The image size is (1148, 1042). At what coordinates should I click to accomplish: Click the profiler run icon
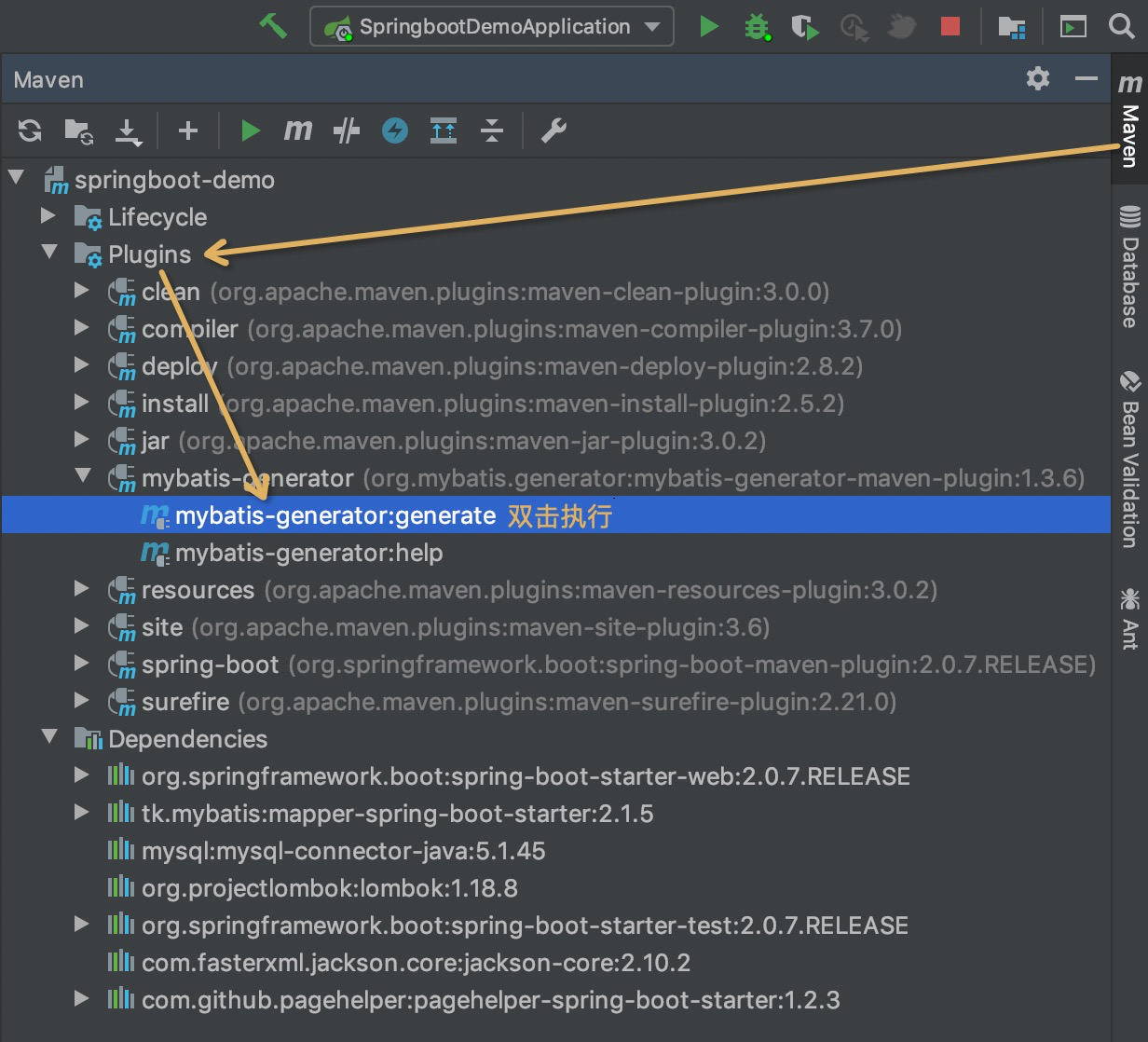(x=854, y=27)
